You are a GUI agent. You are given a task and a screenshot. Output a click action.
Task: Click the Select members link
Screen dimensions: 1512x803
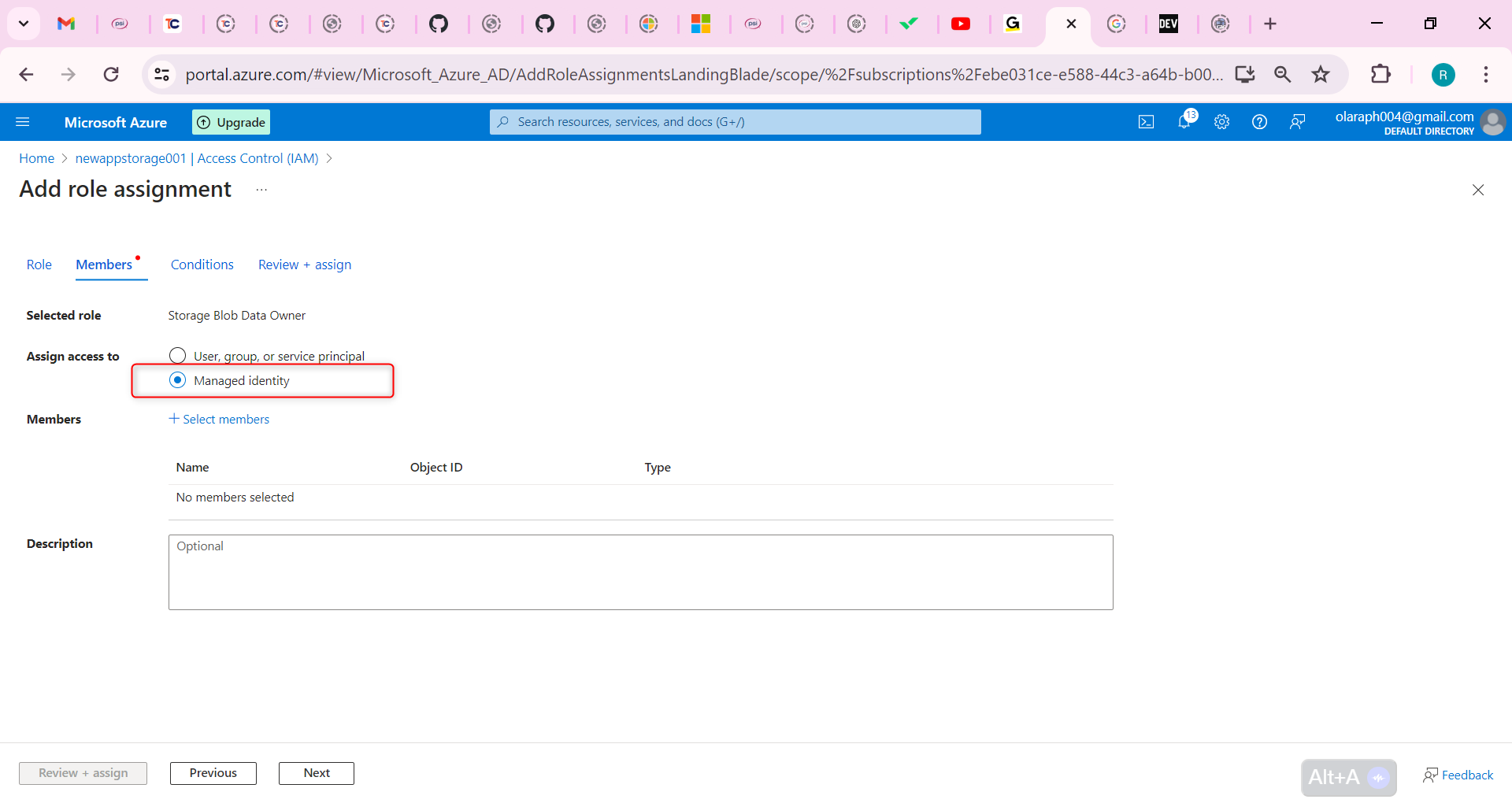click(220, 419)
